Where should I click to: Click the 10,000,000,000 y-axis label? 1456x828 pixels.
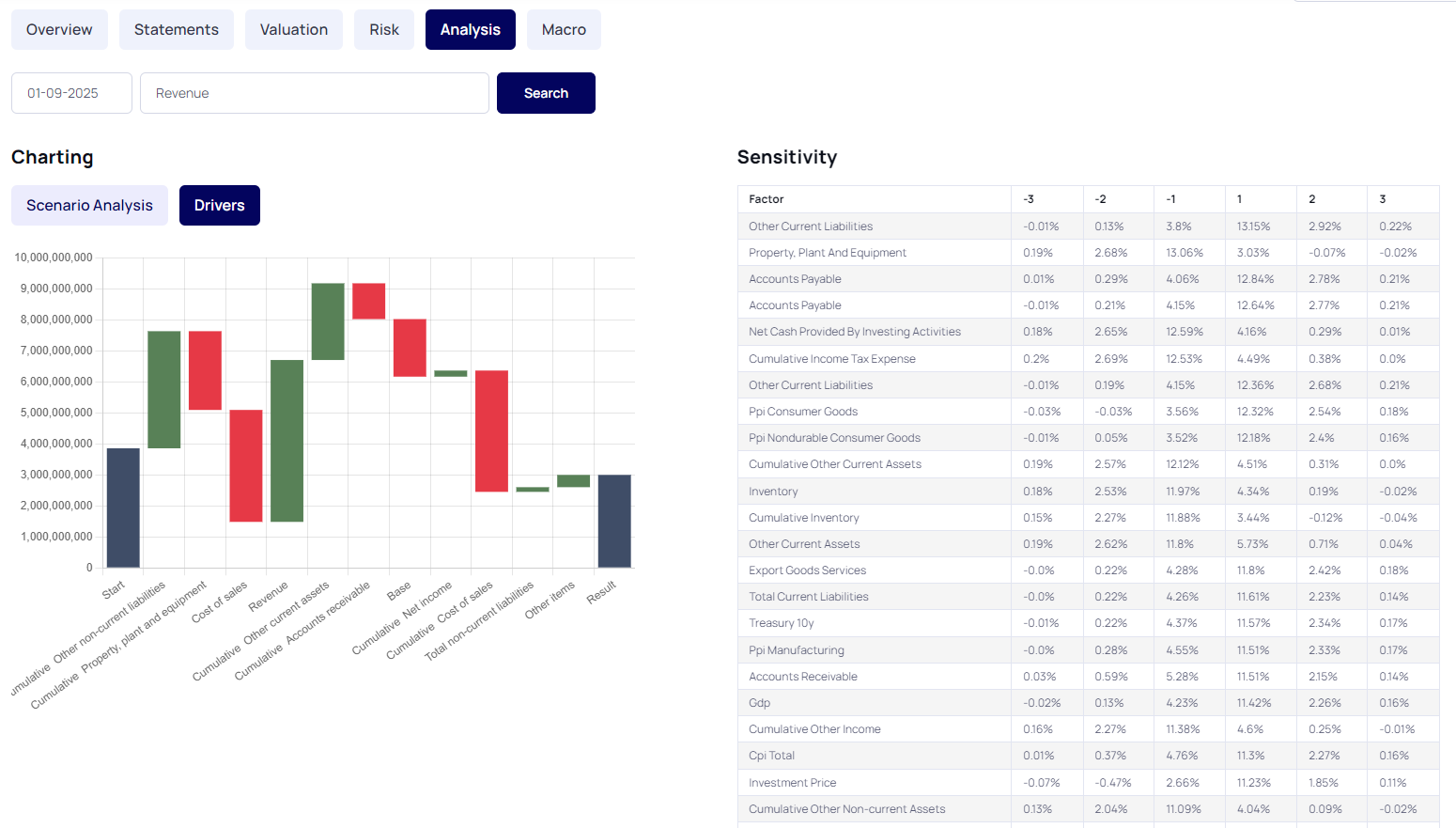pos(54,258)
